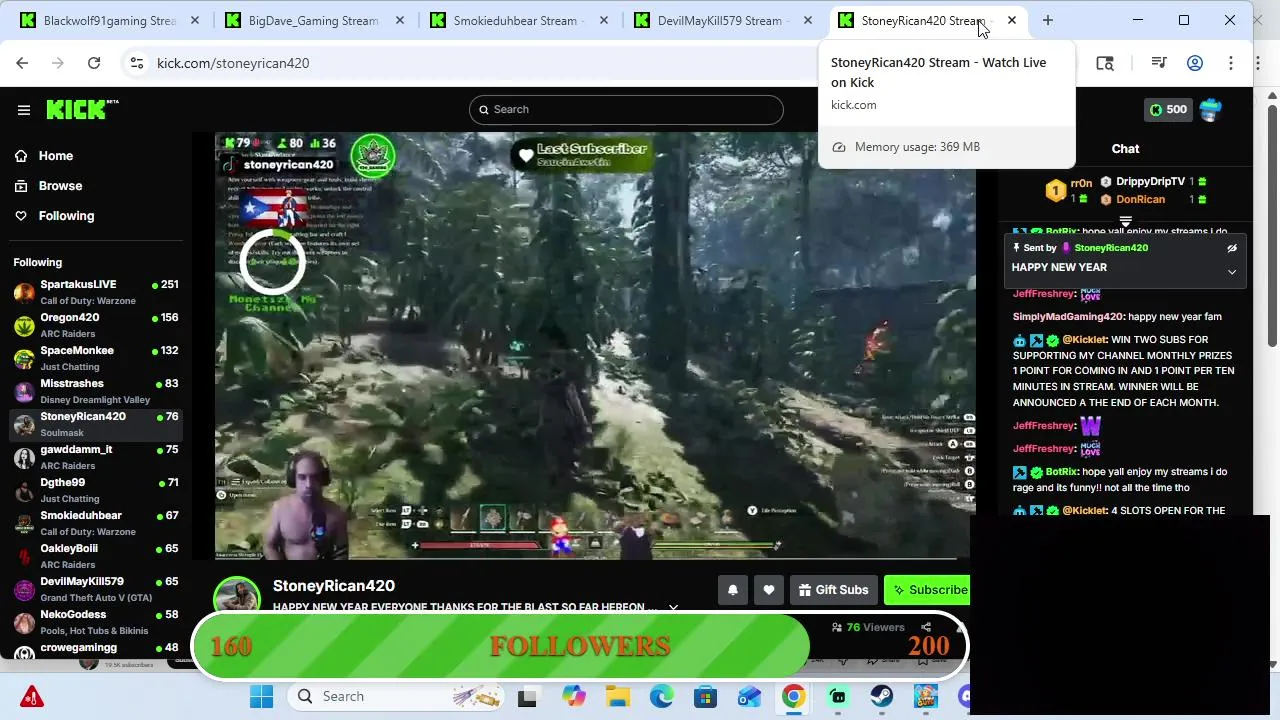Launch Microsoft Edge from taskbar

coord(661,696)
